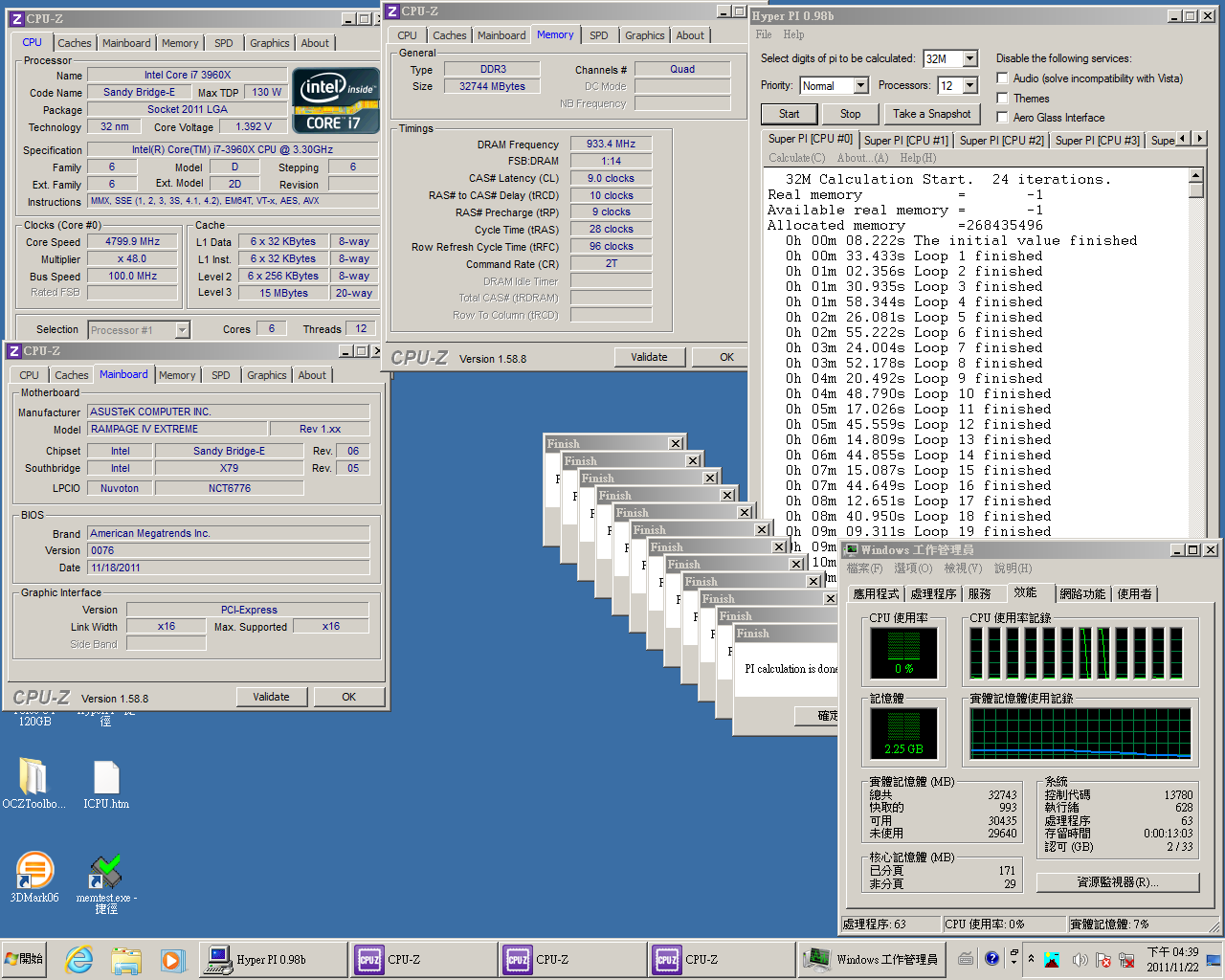The height and width of the screenshot is (980, 1225).
Task: Select the ICPU.htm desktop file
Action: tap(106, 784)
